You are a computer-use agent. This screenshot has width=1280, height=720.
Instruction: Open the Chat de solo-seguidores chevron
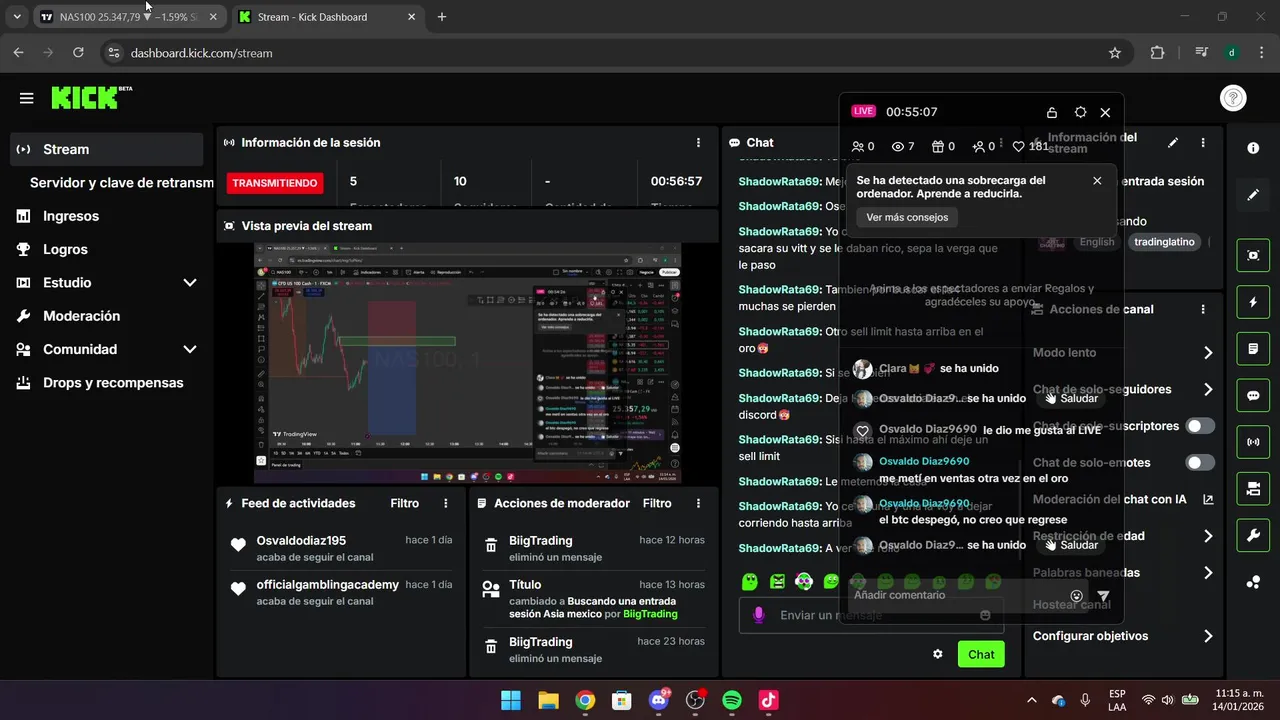click(1208, 390)
